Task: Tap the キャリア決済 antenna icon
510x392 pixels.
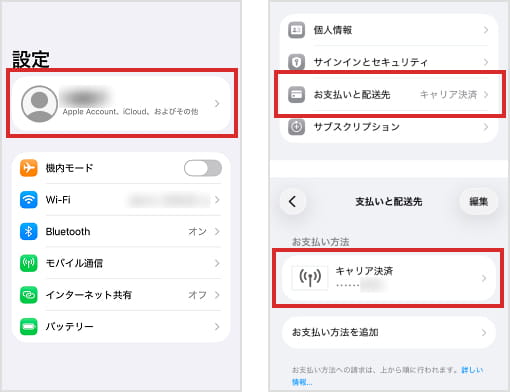Action: point(310,277)
